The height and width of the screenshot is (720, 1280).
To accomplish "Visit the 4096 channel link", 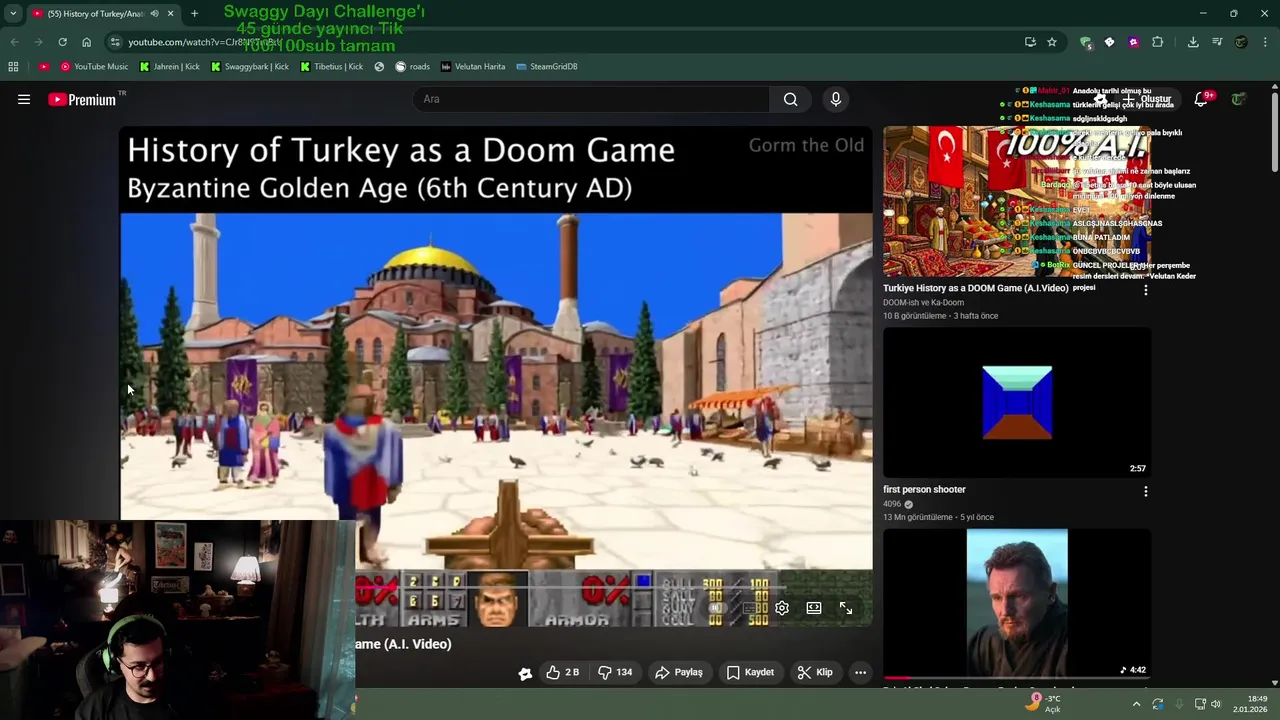I will [x=892, y=504].
